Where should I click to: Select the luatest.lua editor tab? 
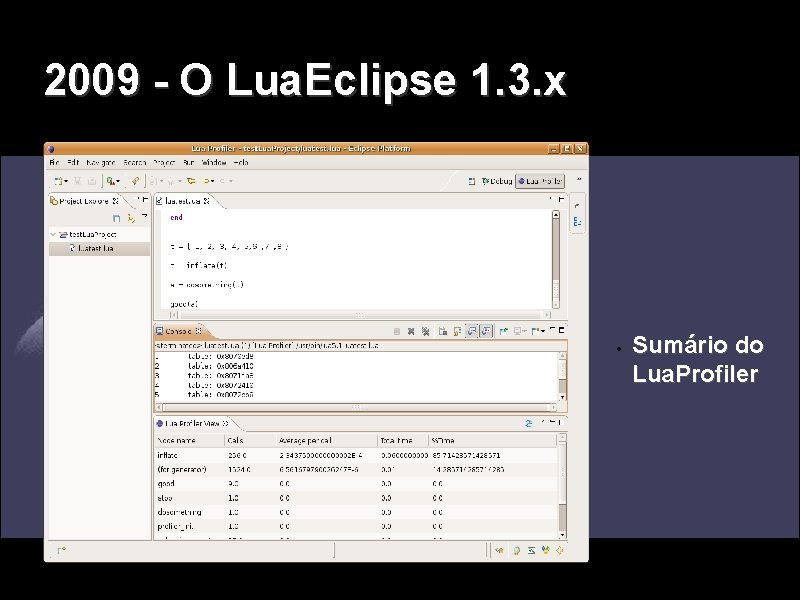(183, 201)
